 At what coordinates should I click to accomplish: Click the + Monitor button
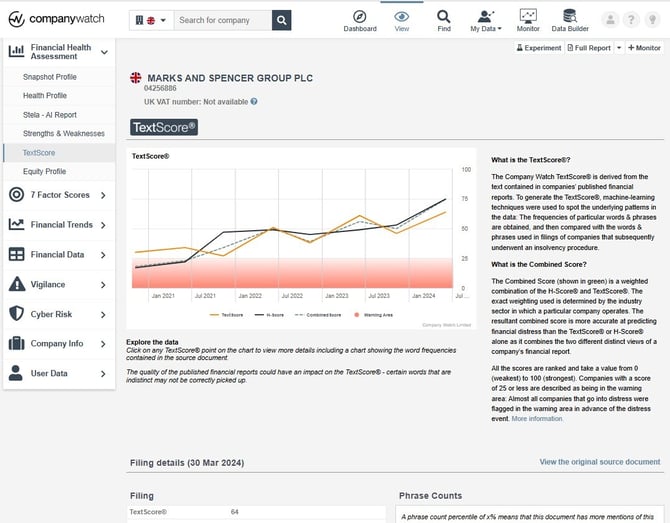(644, 48)
